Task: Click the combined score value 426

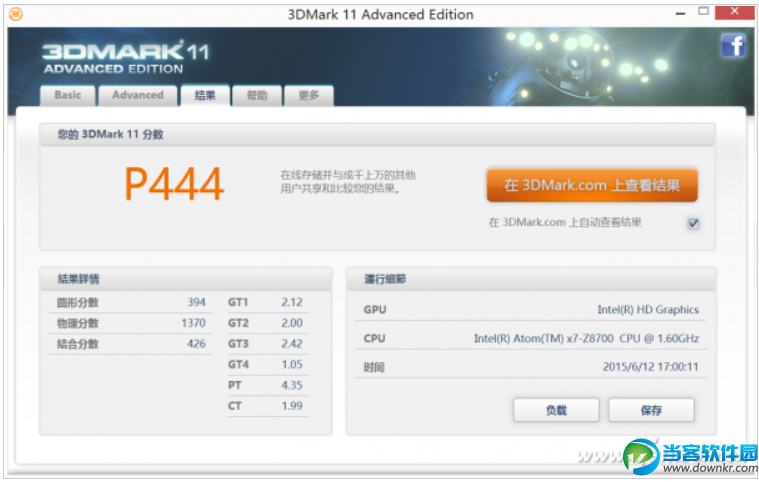Action: tap(197, 344)
